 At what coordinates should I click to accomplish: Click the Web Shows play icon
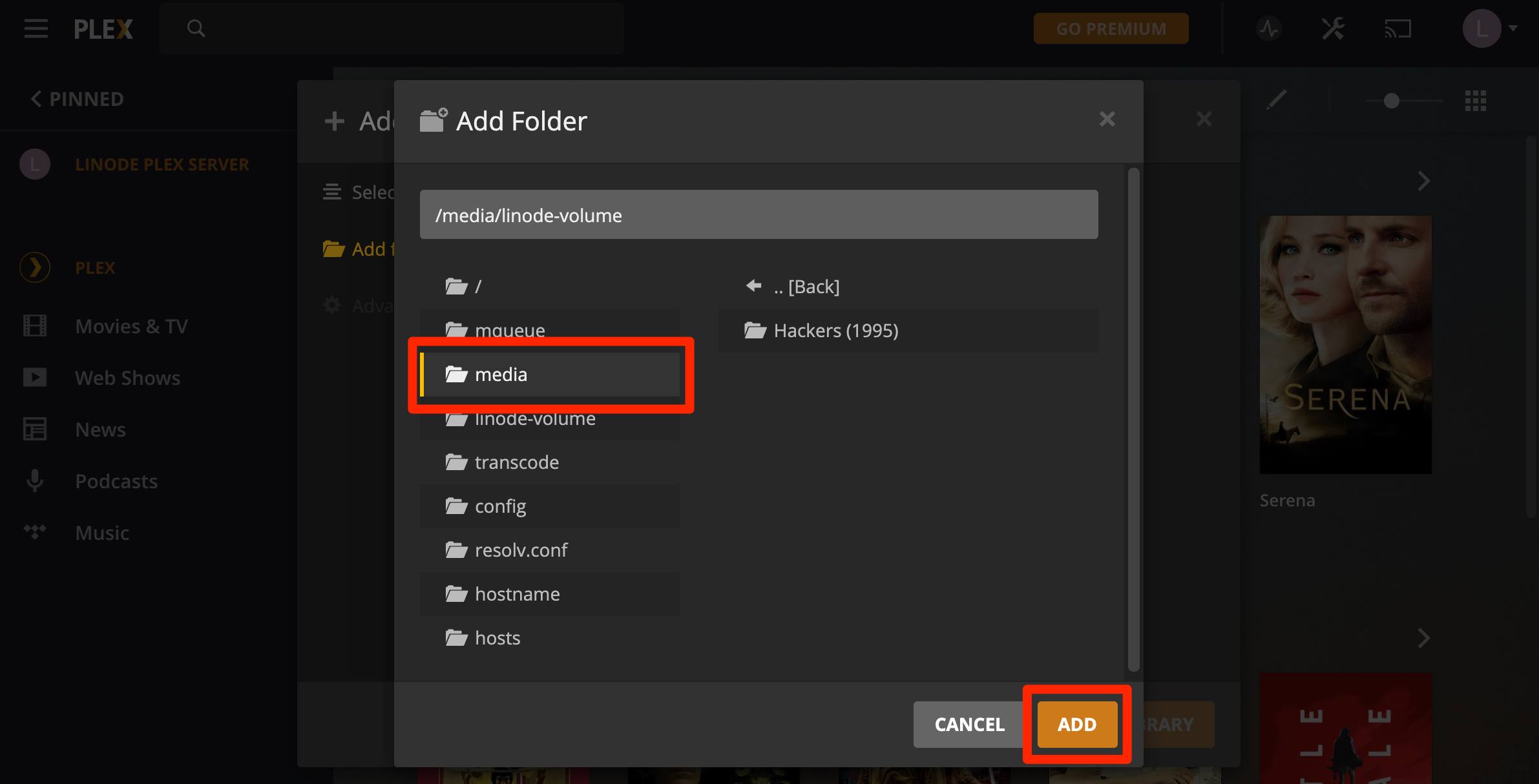point(34,377)
